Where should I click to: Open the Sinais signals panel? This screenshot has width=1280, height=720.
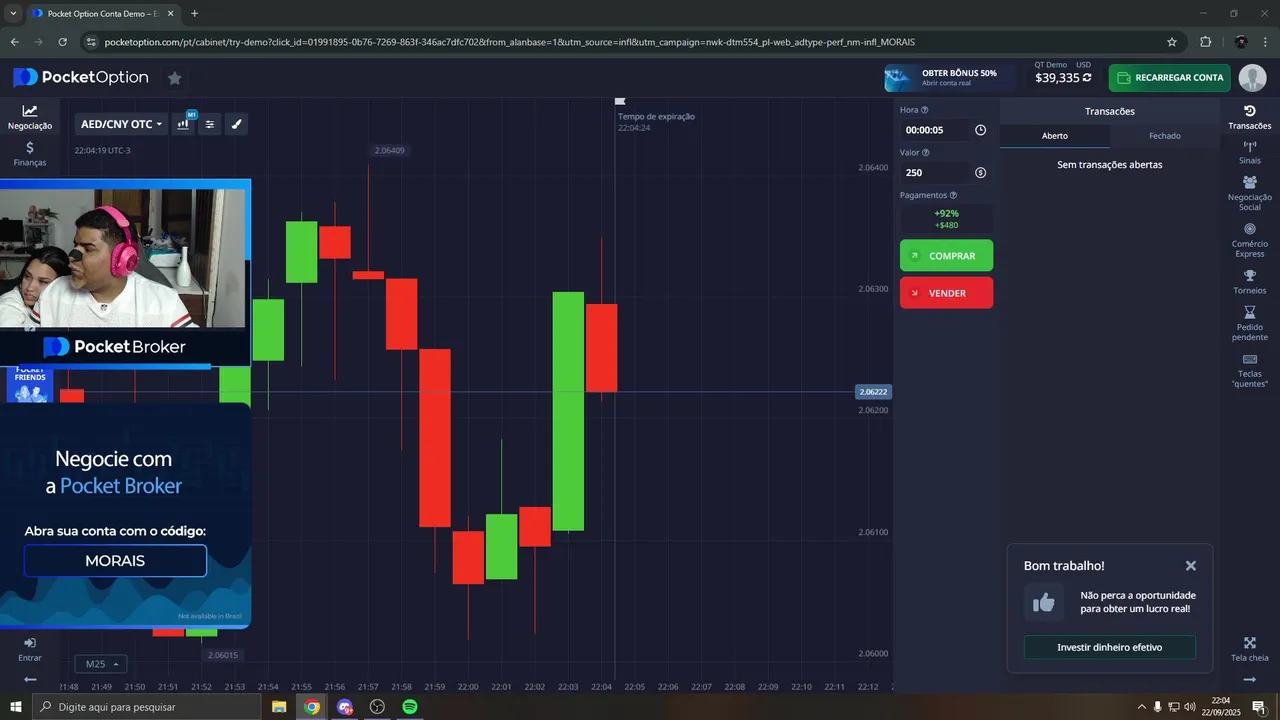click(1249, 152)
